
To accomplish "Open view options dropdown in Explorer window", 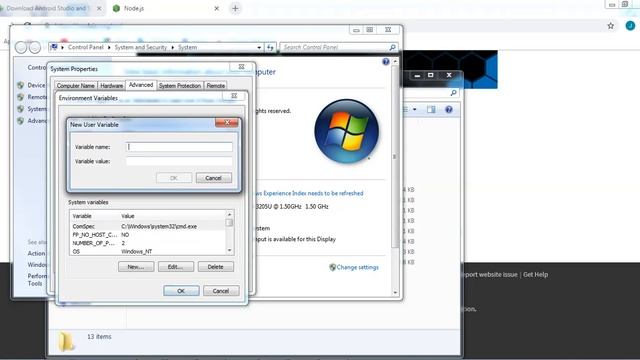I will point(414,109).
